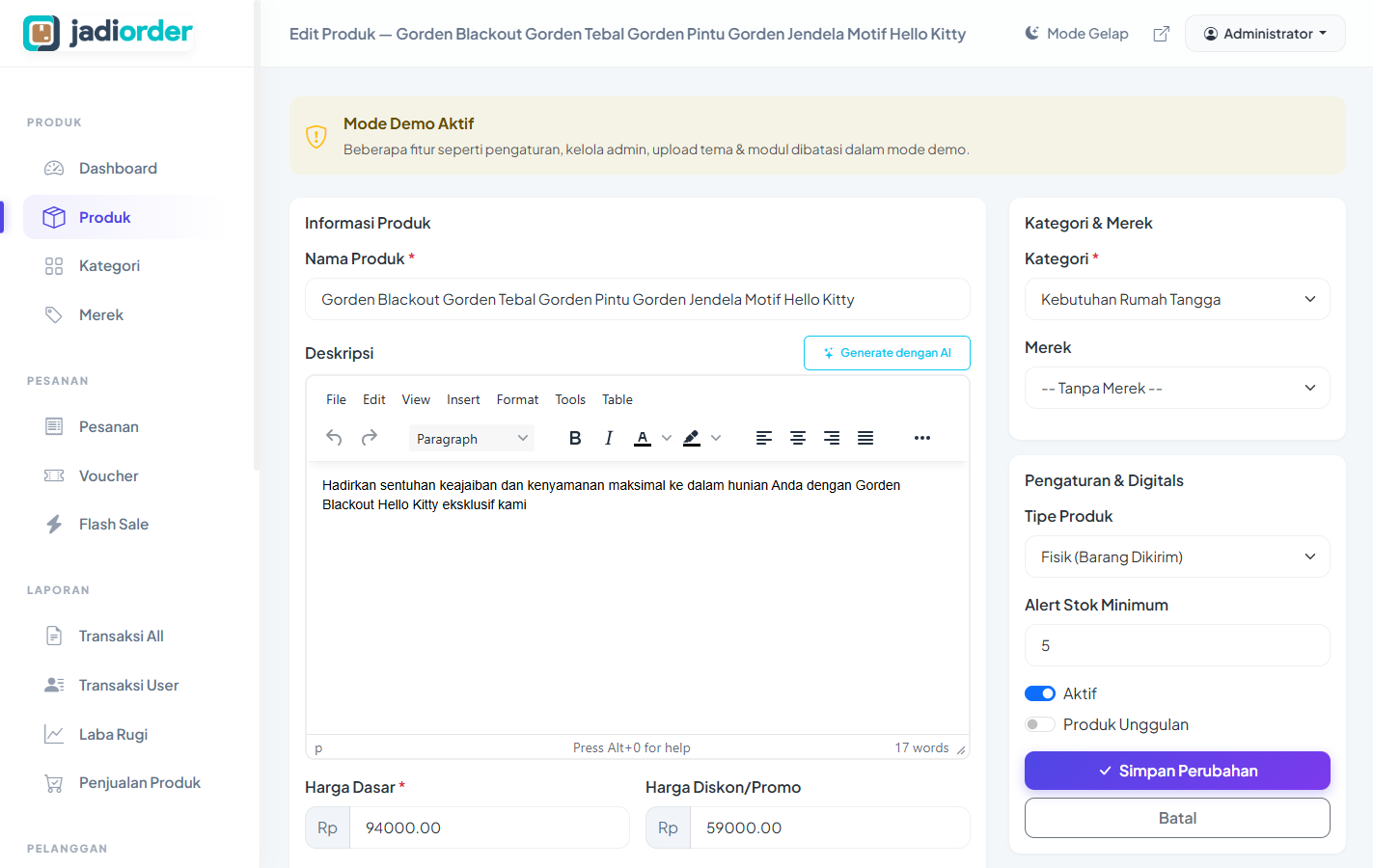Apply italic formatting in the editor
This screenshot has height=868, width=1373.
pos(609,438)
